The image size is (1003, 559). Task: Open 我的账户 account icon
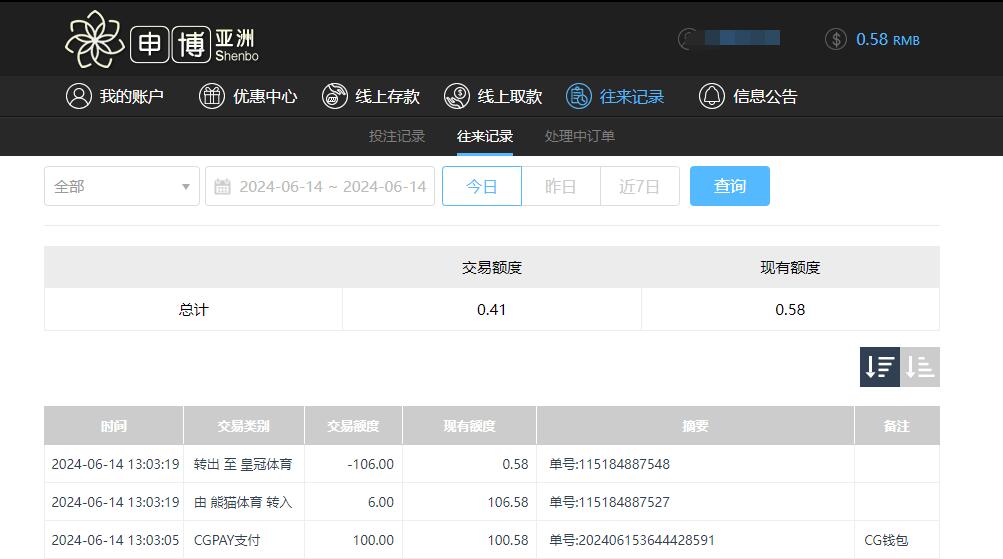(x=78, y=96)
